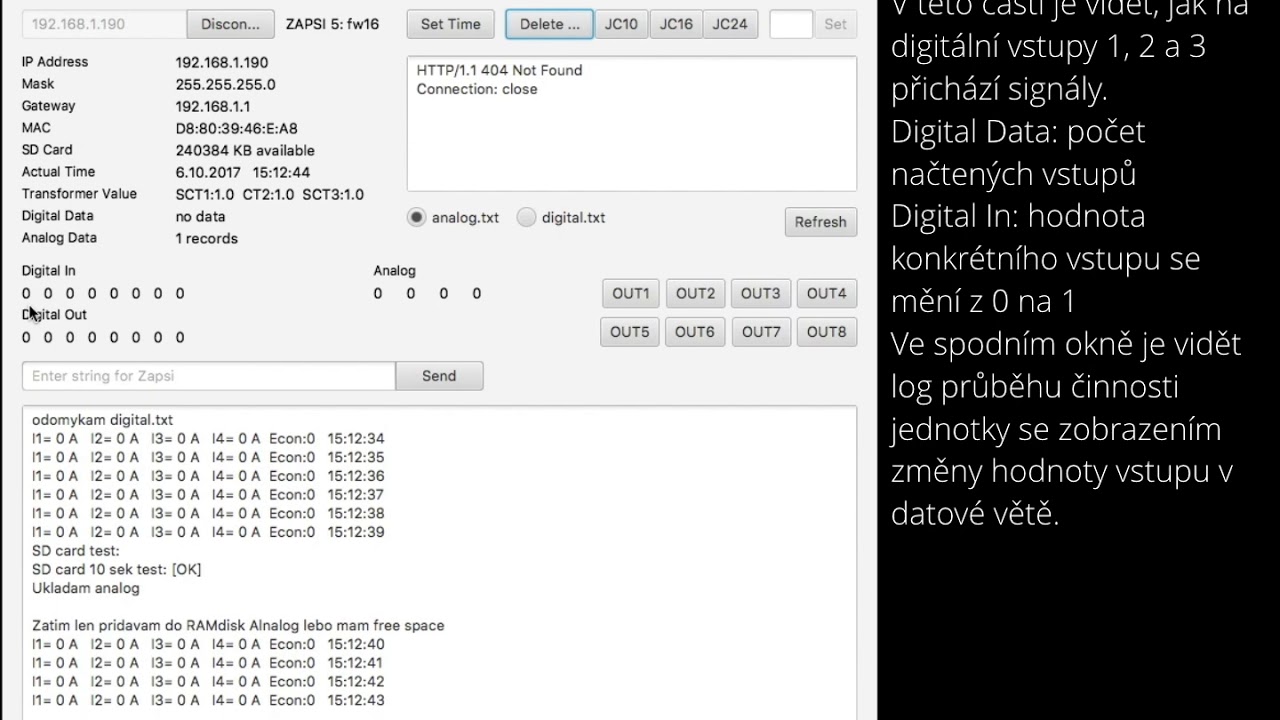The image size is (1280, 720).
Task: Click the 'SD card test:' log line
Action: (x=75, y=550)
